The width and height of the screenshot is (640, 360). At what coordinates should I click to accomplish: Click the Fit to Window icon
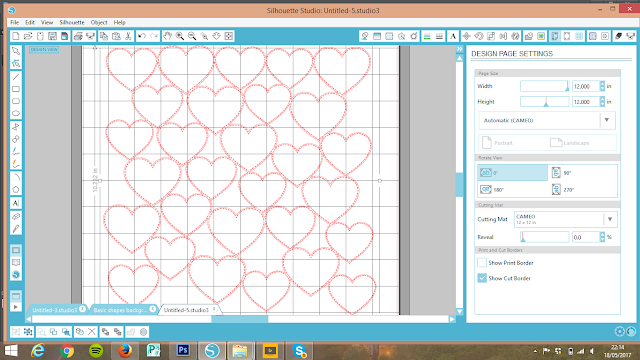229,36
